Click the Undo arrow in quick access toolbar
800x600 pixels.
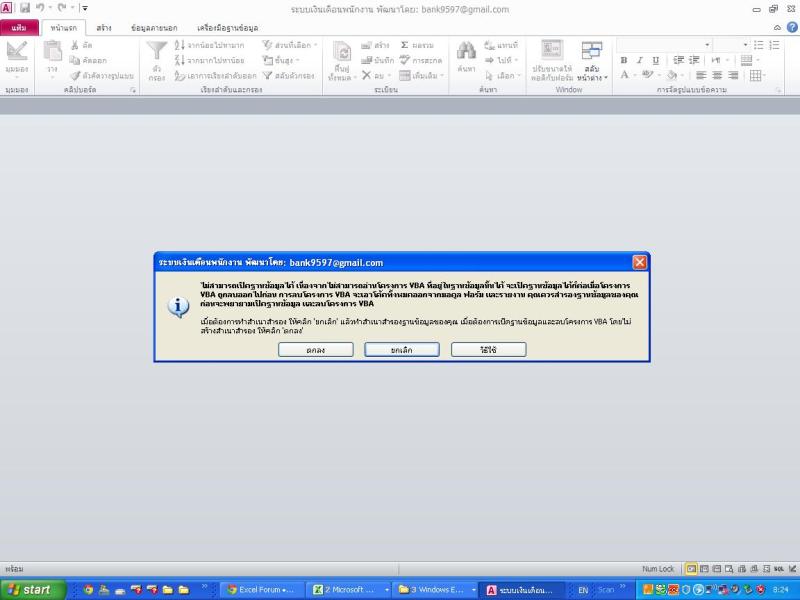coord(41,8)
